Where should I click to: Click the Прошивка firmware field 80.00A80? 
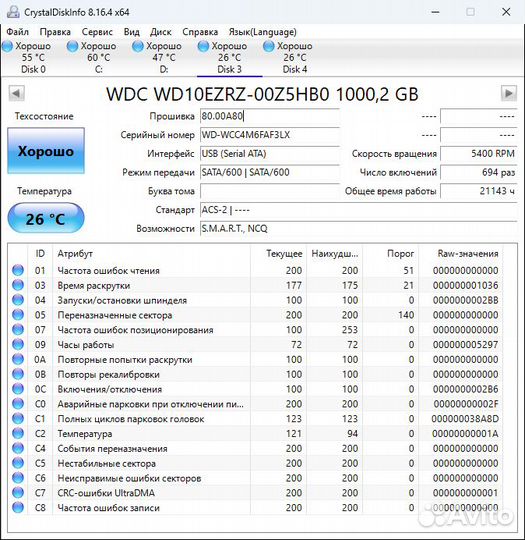(x=270, y=116)
